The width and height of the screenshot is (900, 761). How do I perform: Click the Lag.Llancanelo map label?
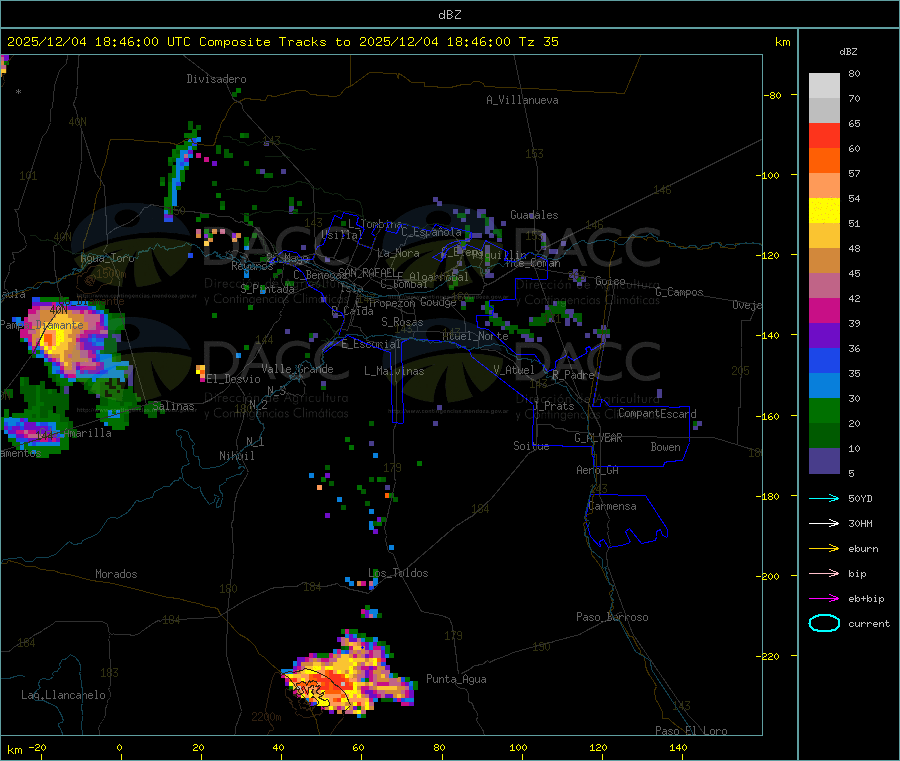[x=63, y=695]
